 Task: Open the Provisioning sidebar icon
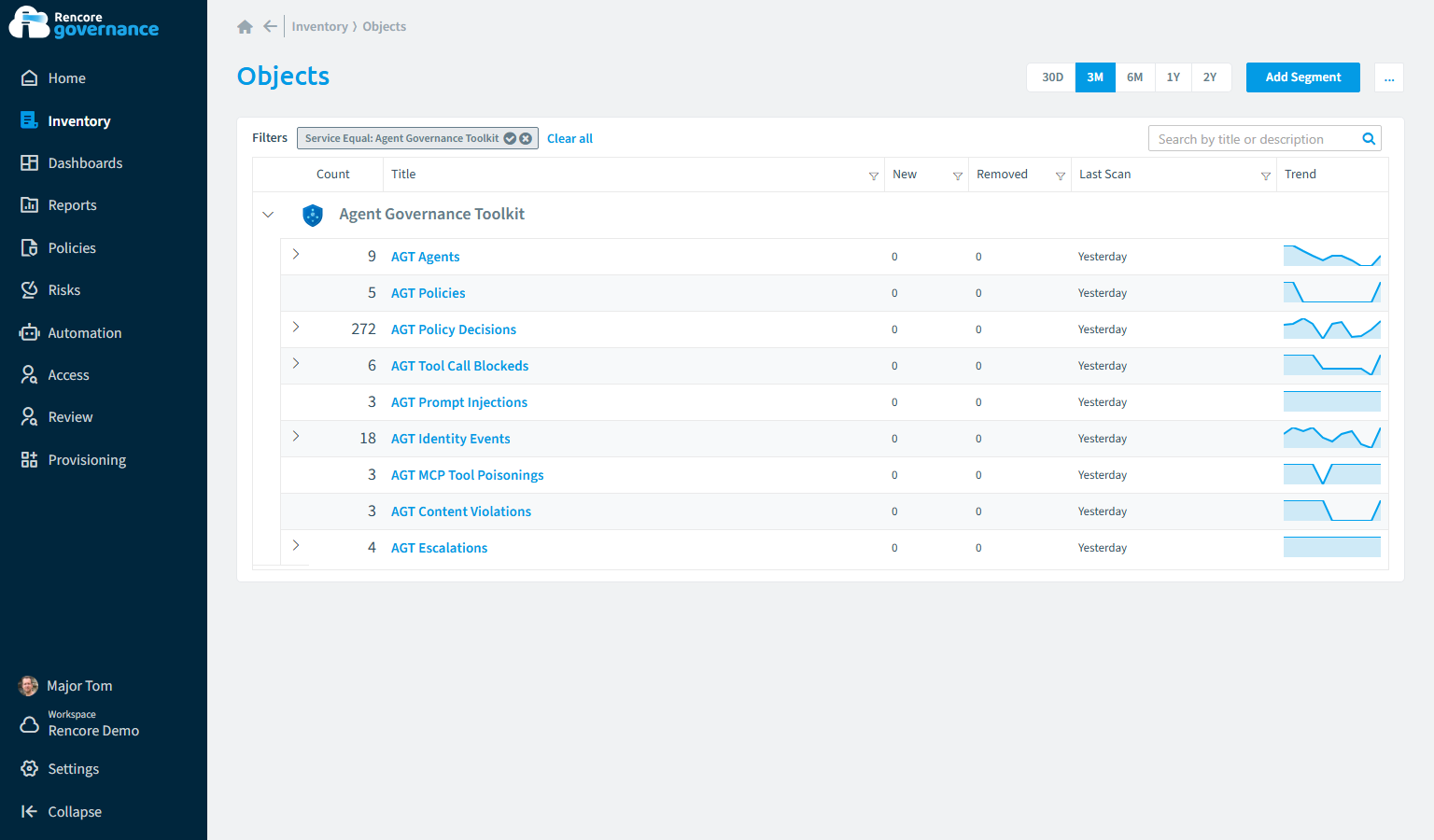coord(29,459)
